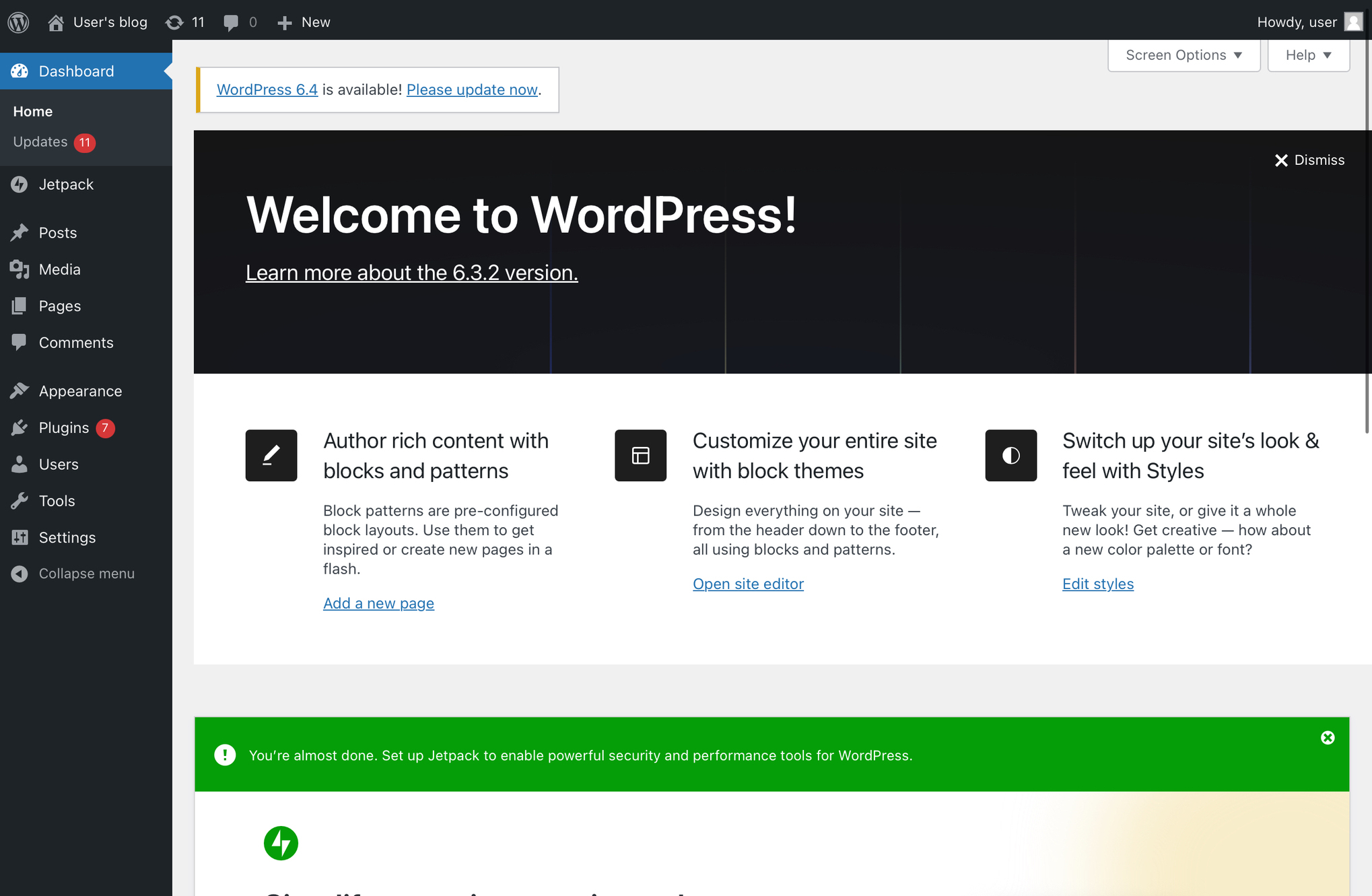The height and width of the screenshot is (896, 1372).
Task: Open the User's blog site menu
Action: tap(98, 22)
